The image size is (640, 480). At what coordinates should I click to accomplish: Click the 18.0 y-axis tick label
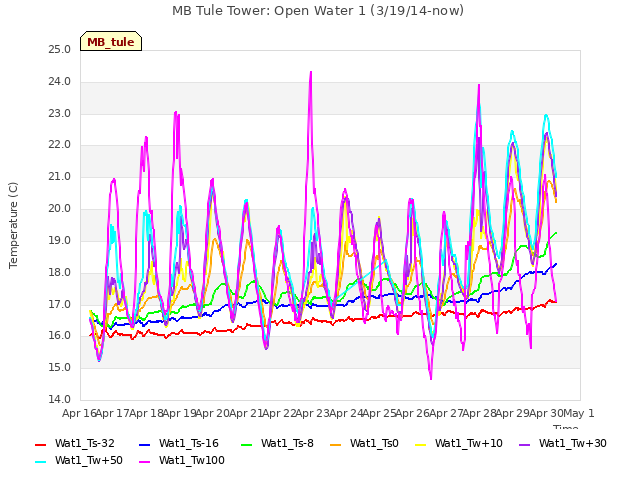click(60, 273)
